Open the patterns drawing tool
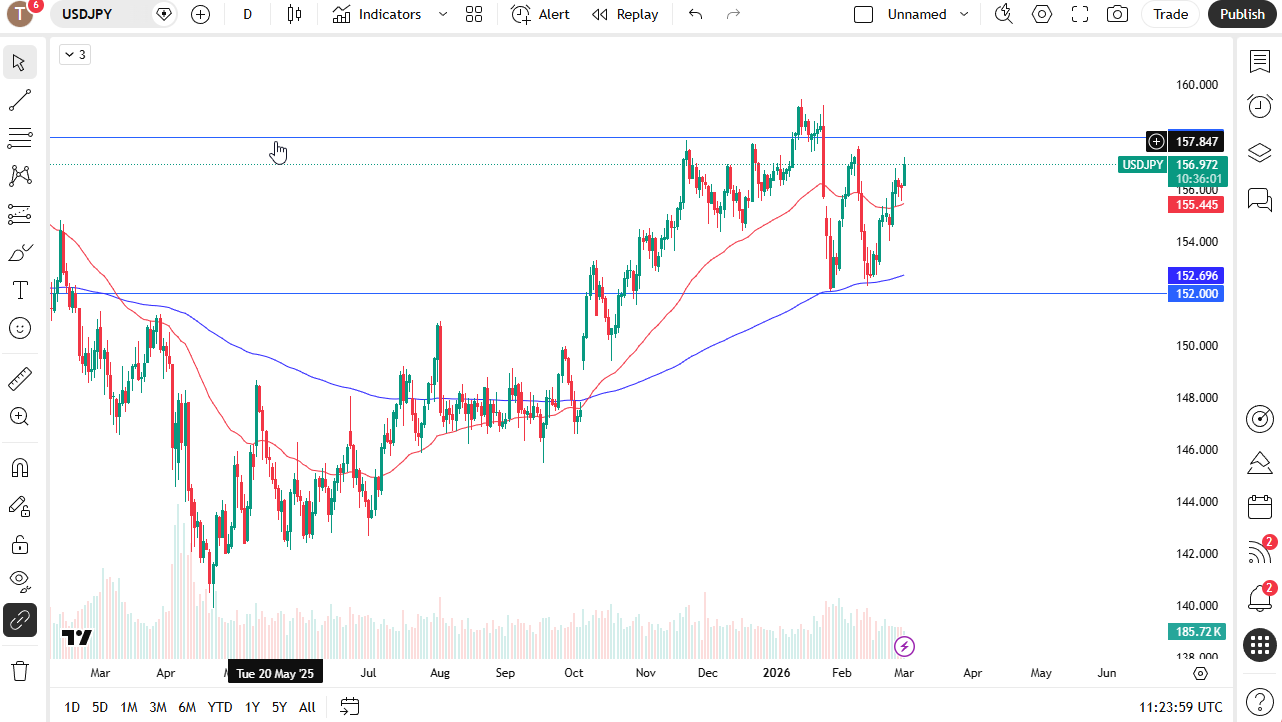The image size is (1282, 722). (20, 176)
